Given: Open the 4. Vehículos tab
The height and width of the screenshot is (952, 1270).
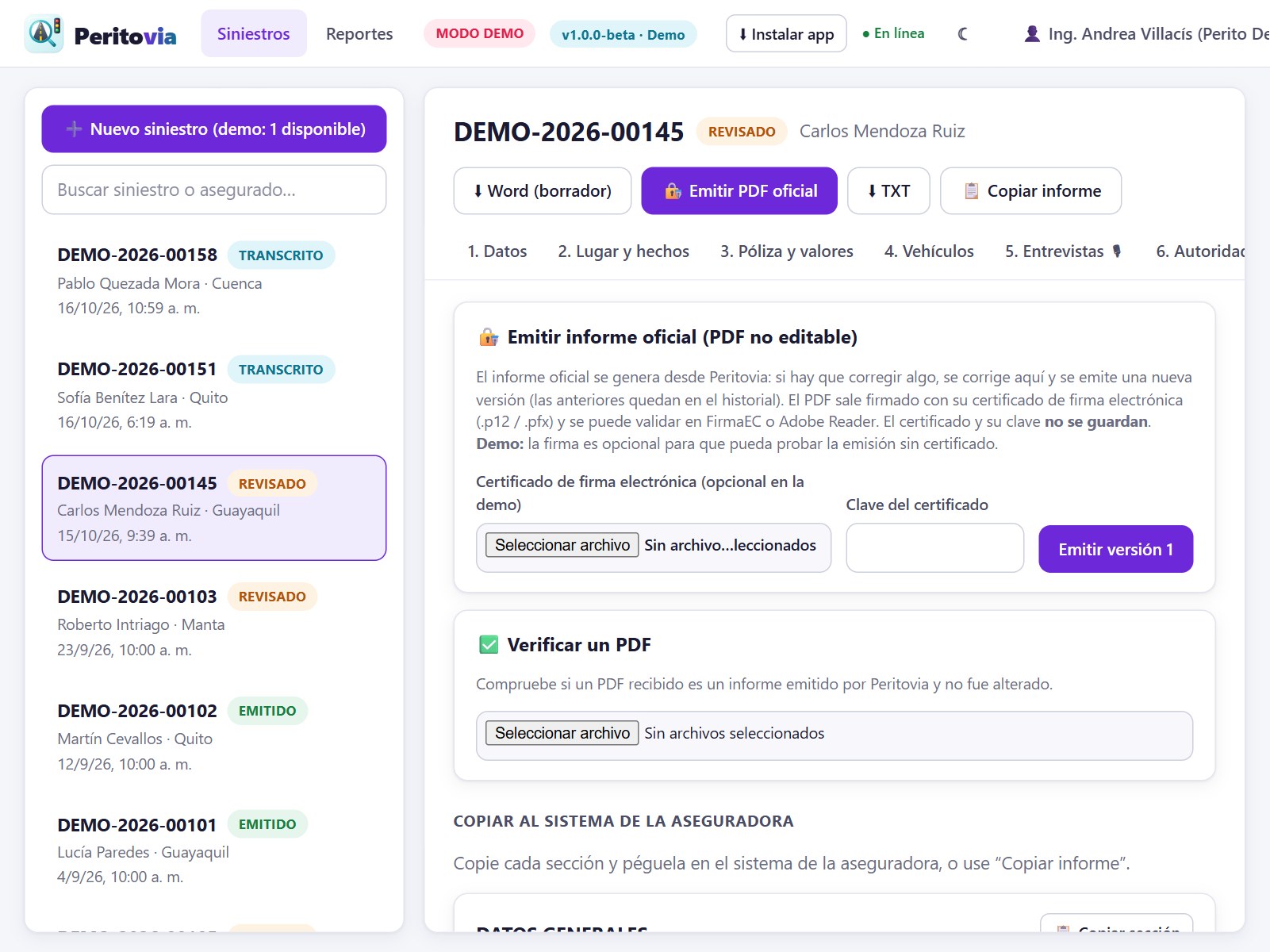Looking at the screenshot, I should click(929, 251).
